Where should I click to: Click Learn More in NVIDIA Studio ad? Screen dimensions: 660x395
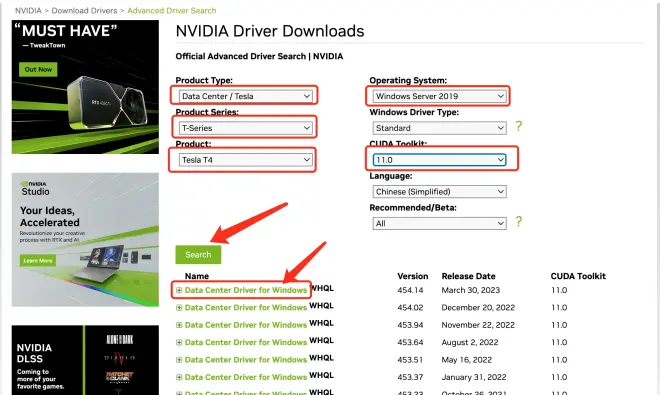(x=37, y=261)
